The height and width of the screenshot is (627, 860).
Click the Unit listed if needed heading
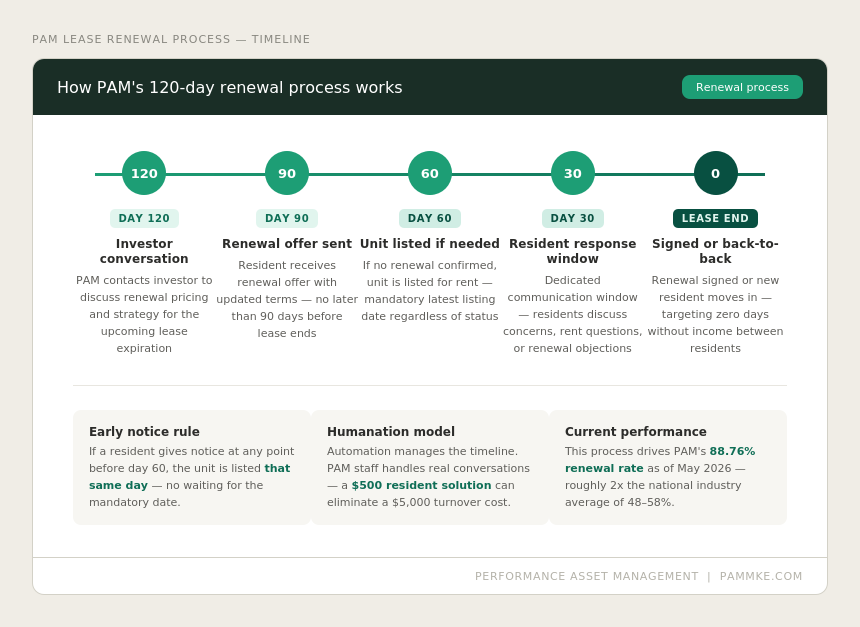430,244
